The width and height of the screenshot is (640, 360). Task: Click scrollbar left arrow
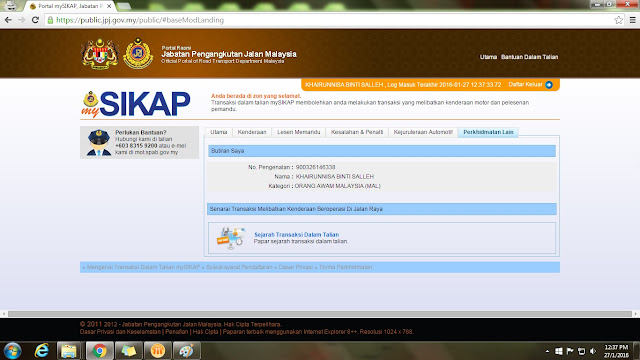tap(4, 314)
